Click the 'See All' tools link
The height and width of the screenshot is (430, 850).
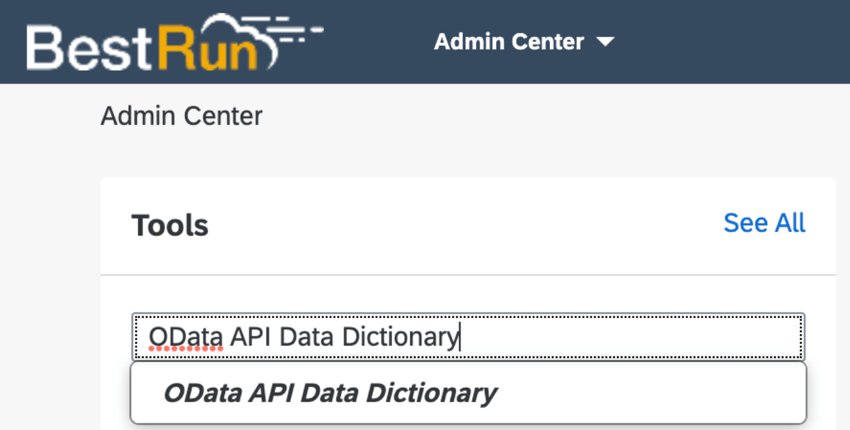764,223
